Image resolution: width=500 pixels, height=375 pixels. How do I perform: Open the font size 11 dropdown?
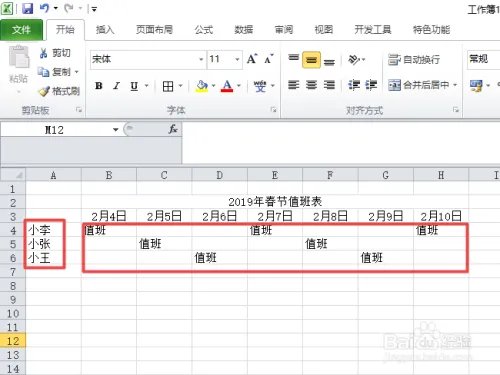pyautogui.click(x=237, y=59)
